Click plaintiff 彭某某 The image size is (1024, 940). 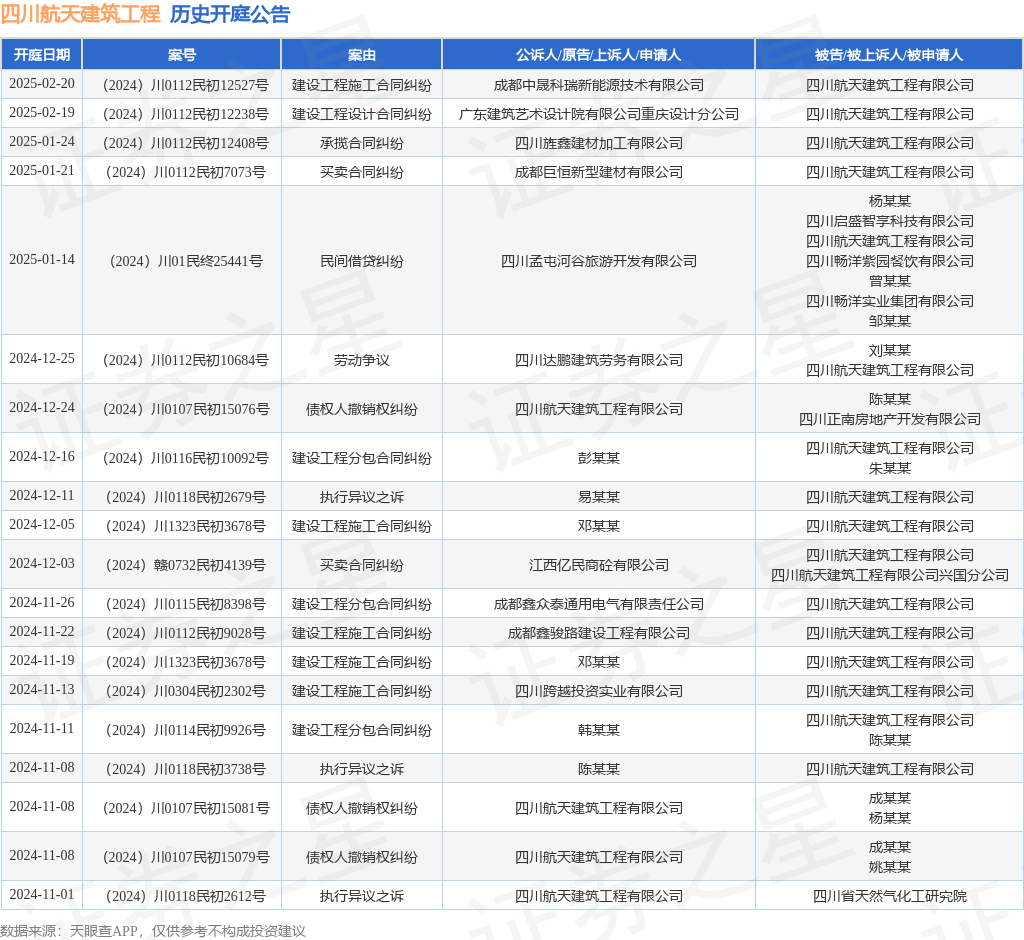click(598, 458)
